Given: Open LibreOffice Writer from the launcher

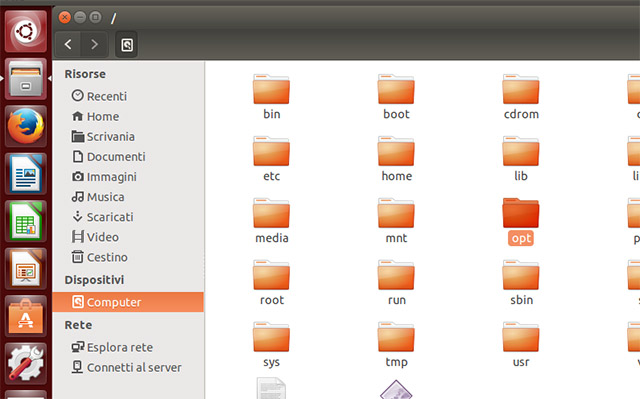Looking at the screenshot, I should coord(26,174).
